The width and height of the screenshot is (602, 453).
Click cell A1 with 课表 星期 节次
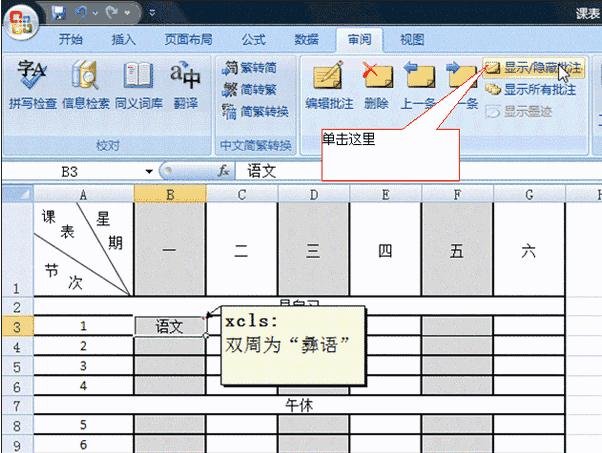[83, 249]
